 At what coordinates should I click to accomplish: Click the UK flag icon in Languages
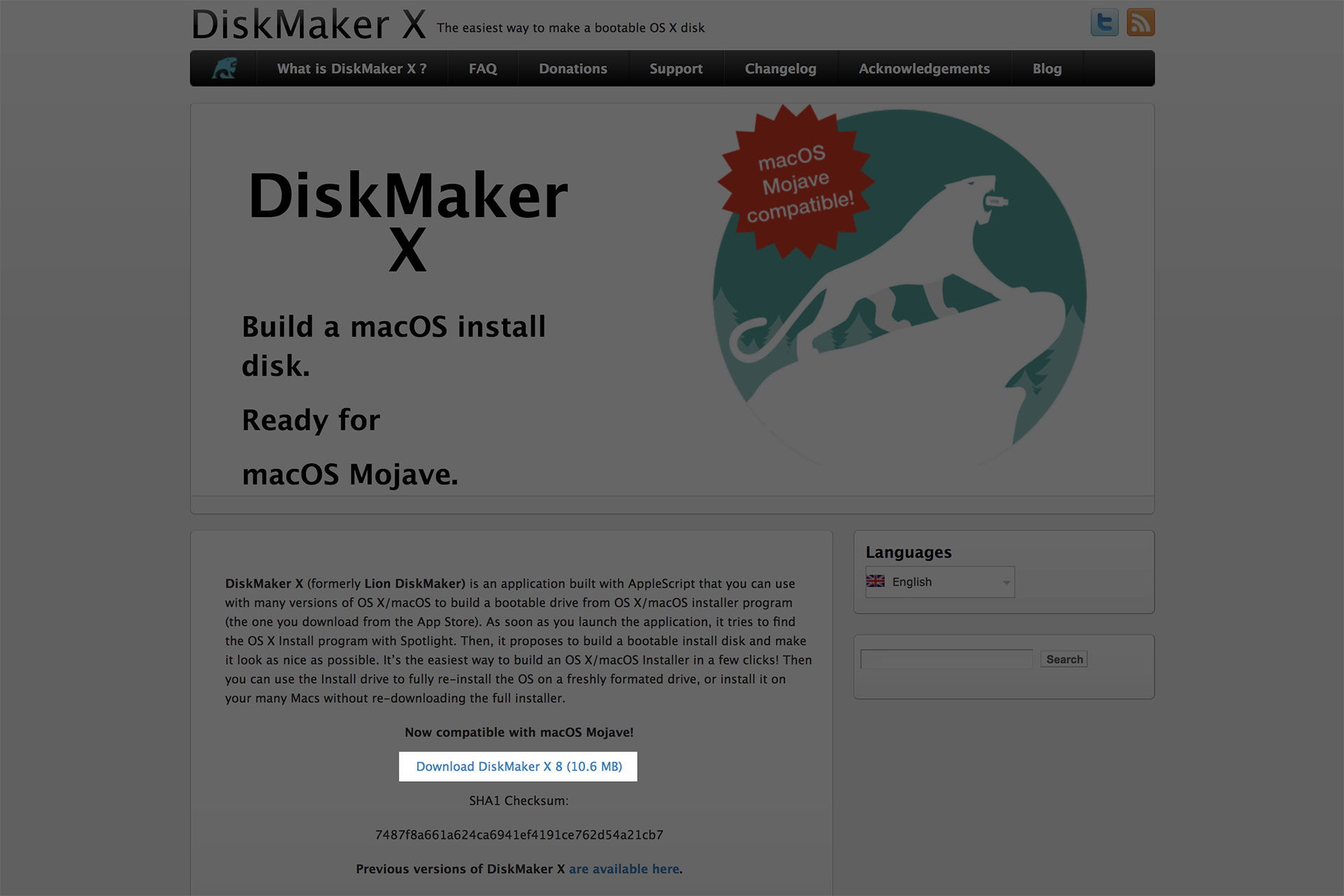tap(875, 581)
